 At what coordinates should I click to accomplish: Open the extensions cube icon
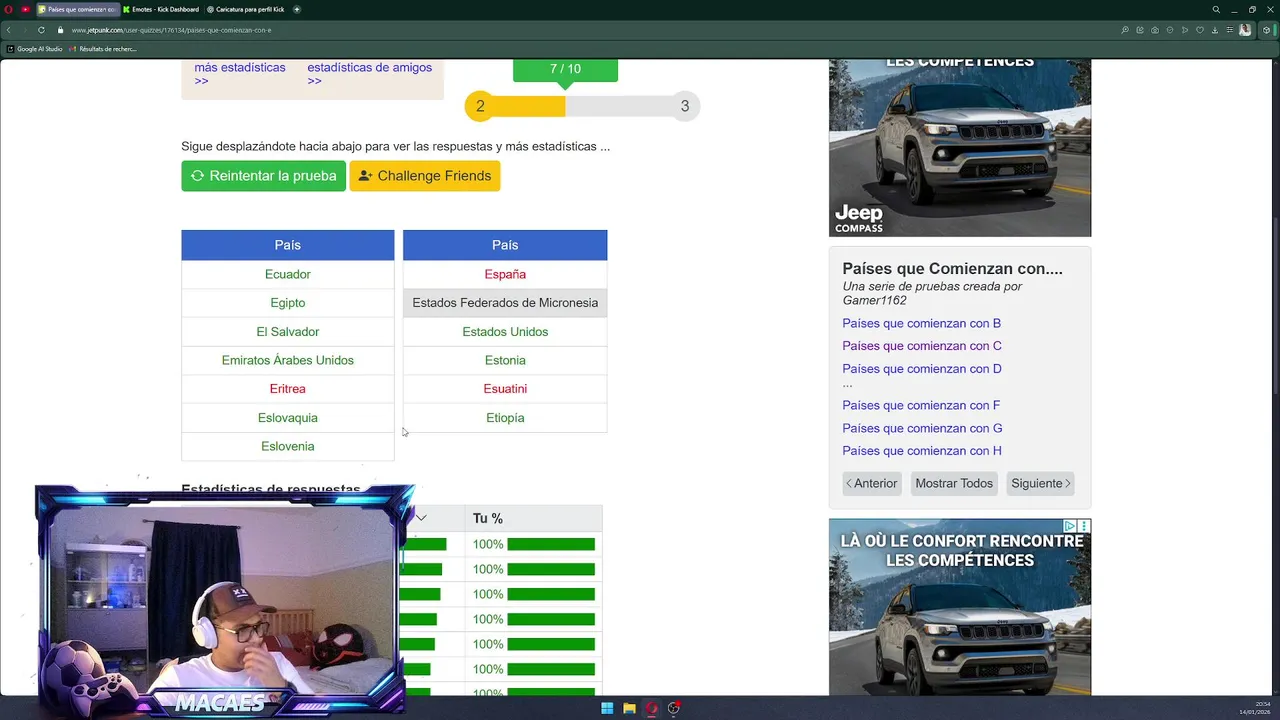pyautogui.click(x=1266, y=30)
